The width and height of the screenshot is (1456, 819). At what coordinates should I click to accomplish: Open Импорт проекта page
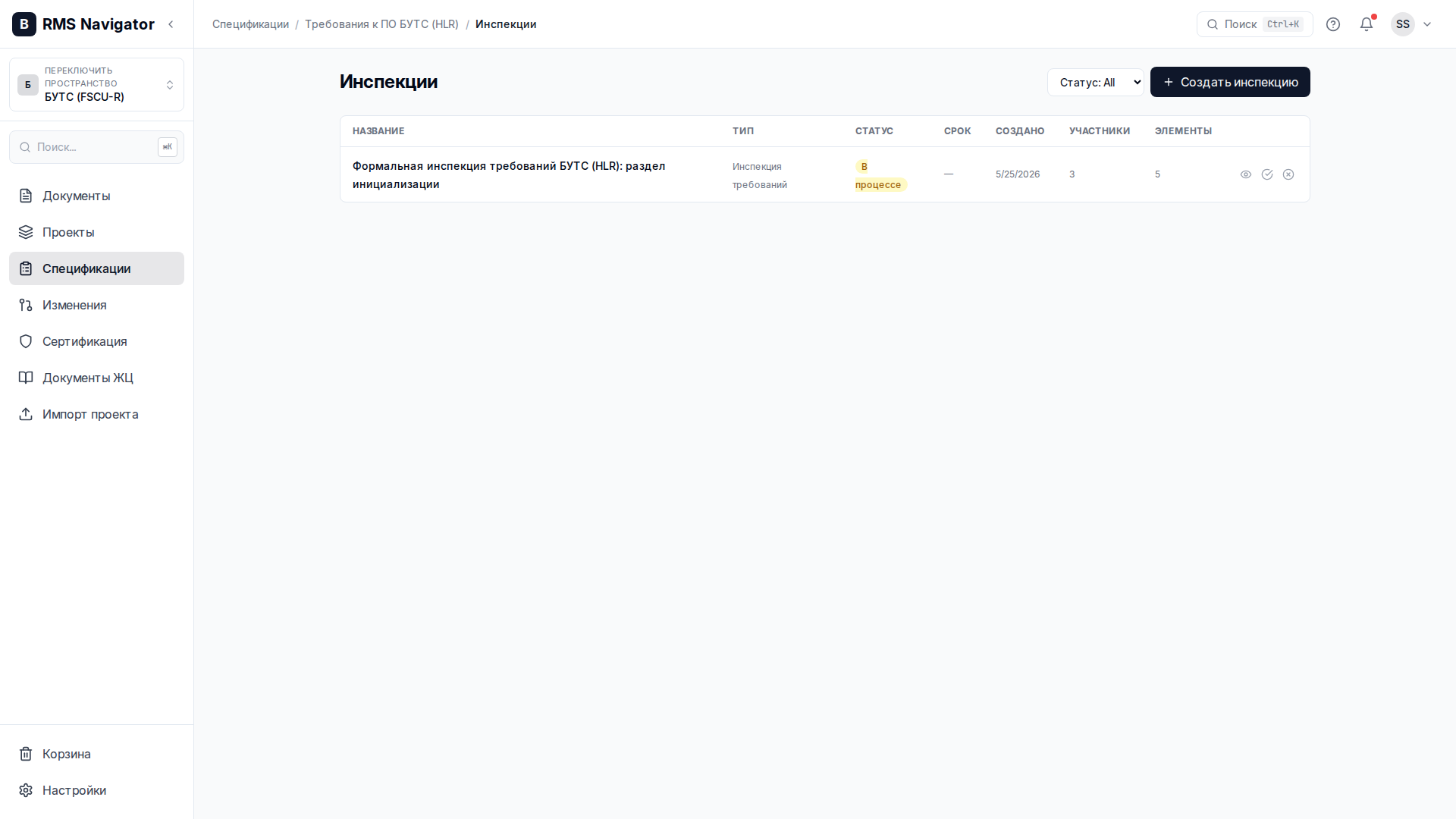click(96, 414)
